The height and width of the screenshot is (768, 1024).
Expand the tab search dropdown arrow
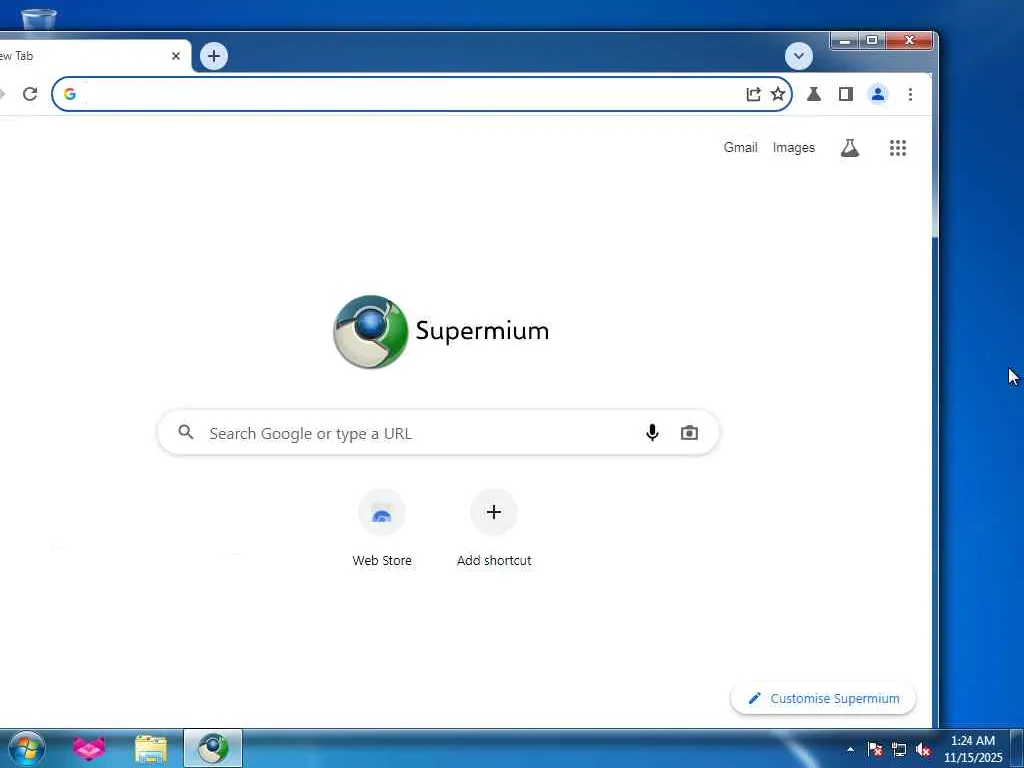[x=799, y=56]
